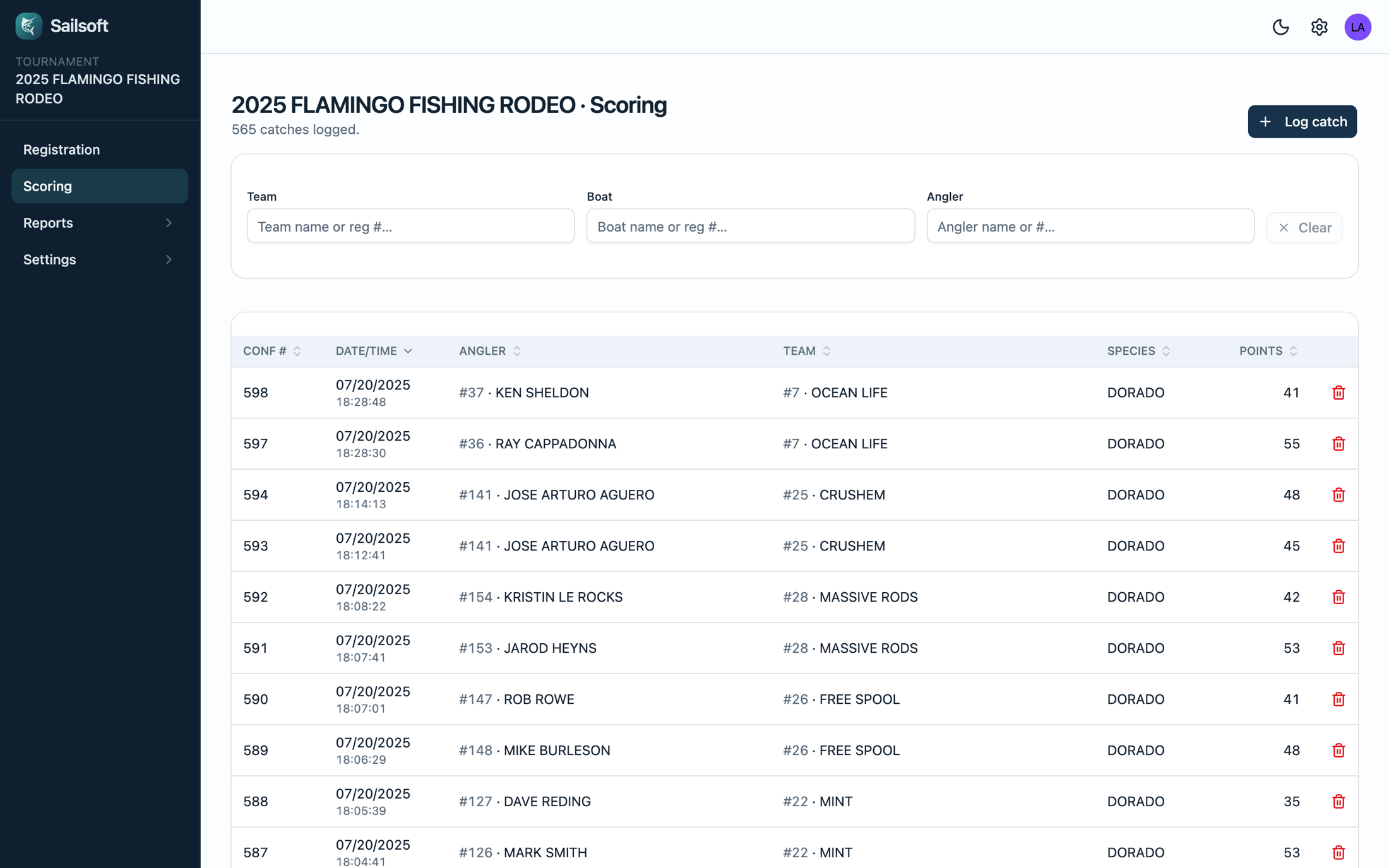Delete catch 590 by Rob Rowe
The image size is (1389, 868).
pyautogui.click(x=1338, y=699)
